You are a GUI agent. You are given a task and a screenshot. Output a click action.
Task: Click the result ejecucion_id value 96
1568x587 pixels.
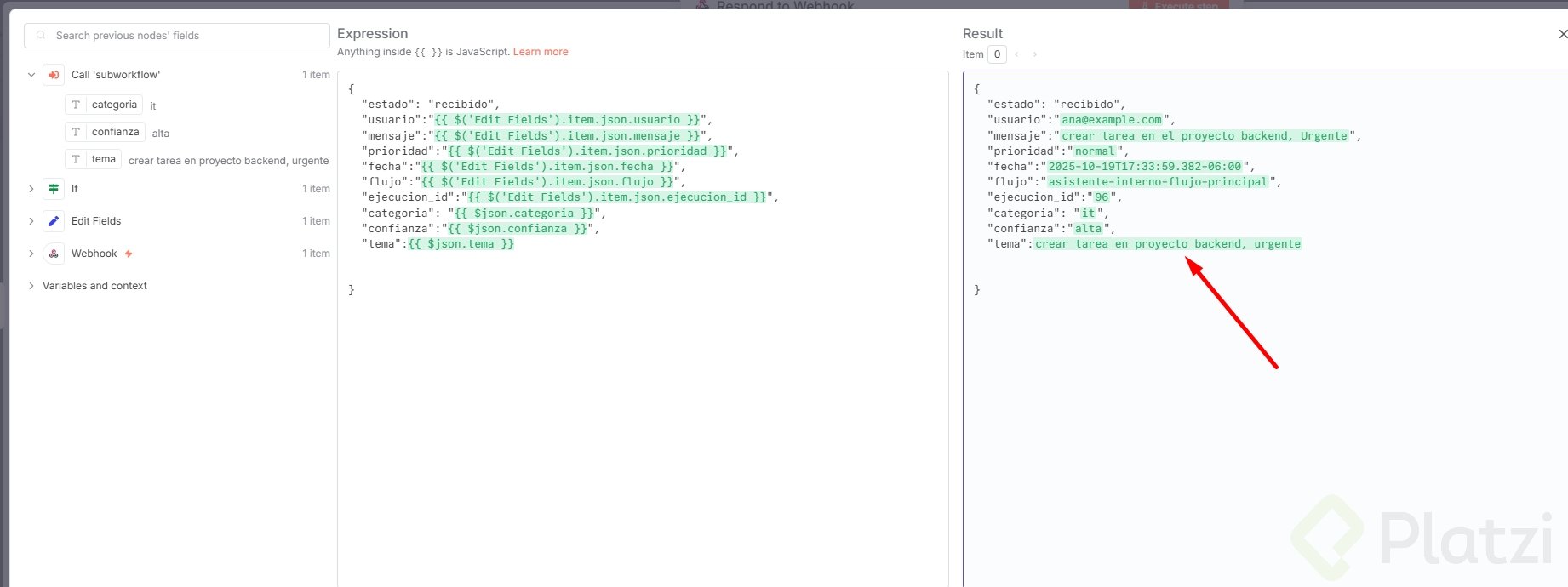(1102, 197)
